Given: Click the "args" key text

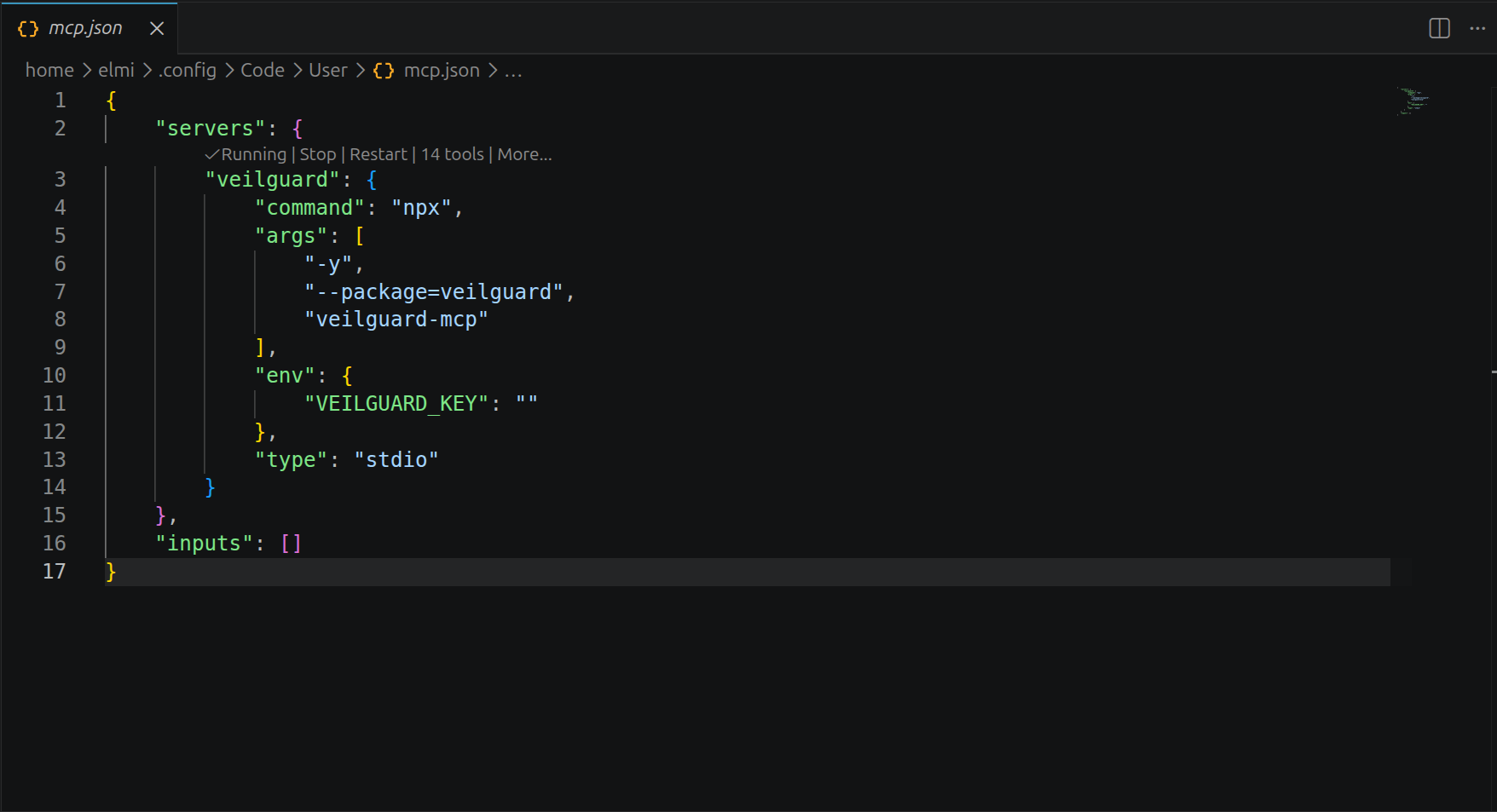Looking at the screenshot, I should click(291, 236).
